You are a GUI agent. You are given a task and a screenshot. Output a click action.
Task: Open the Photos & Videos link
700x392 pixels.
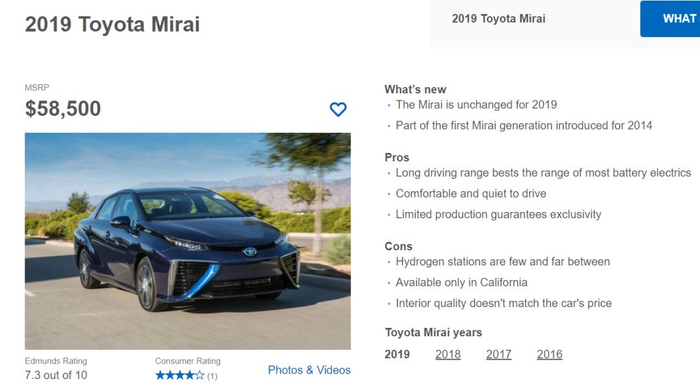pos(309,370)
